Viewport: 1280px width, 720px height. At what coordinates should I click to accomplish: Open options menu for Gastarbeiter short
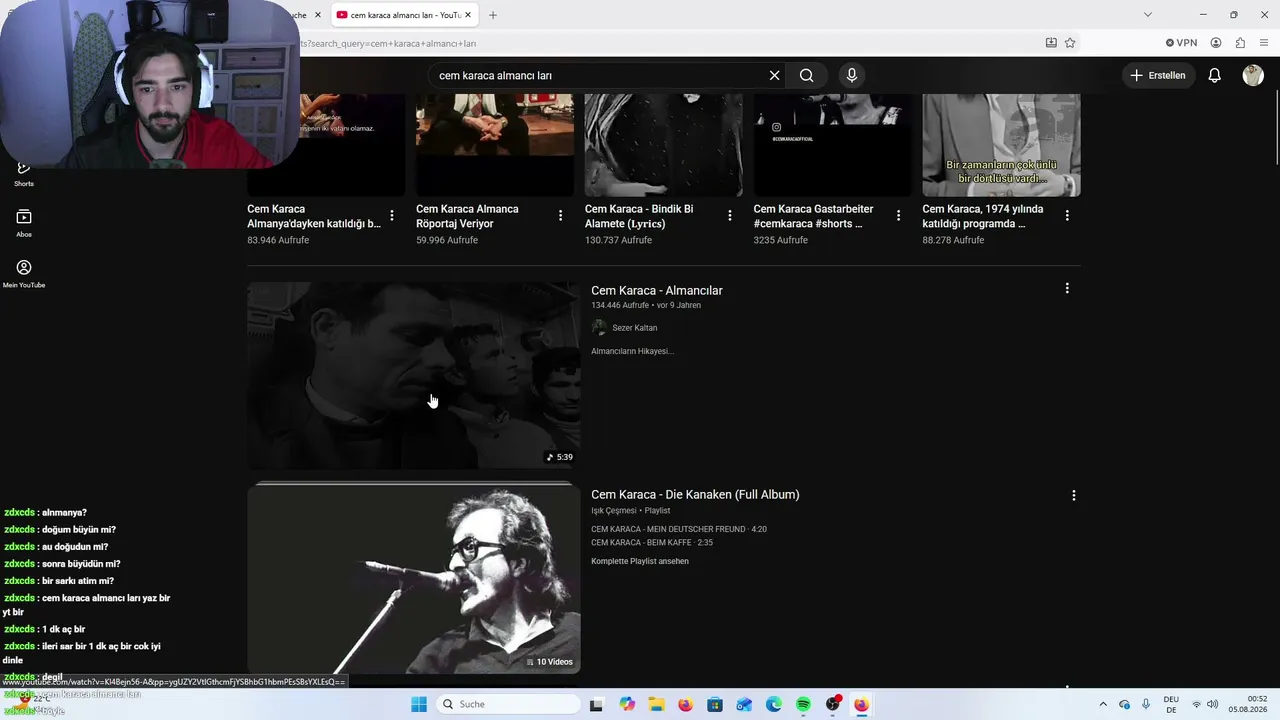(898, 215)
